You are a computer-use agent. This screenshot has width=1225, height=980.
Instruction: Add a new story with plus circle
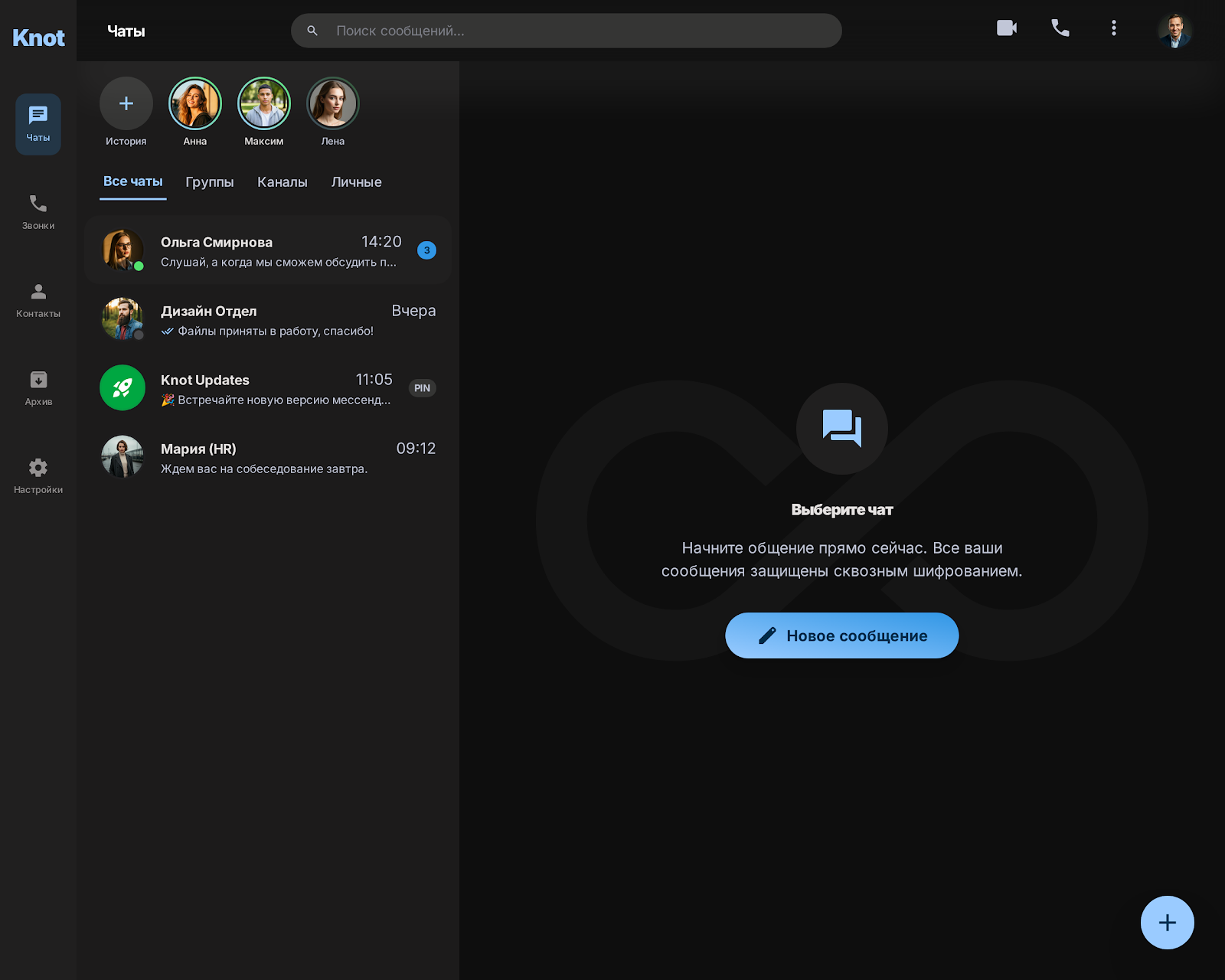[x=126, y=103]
